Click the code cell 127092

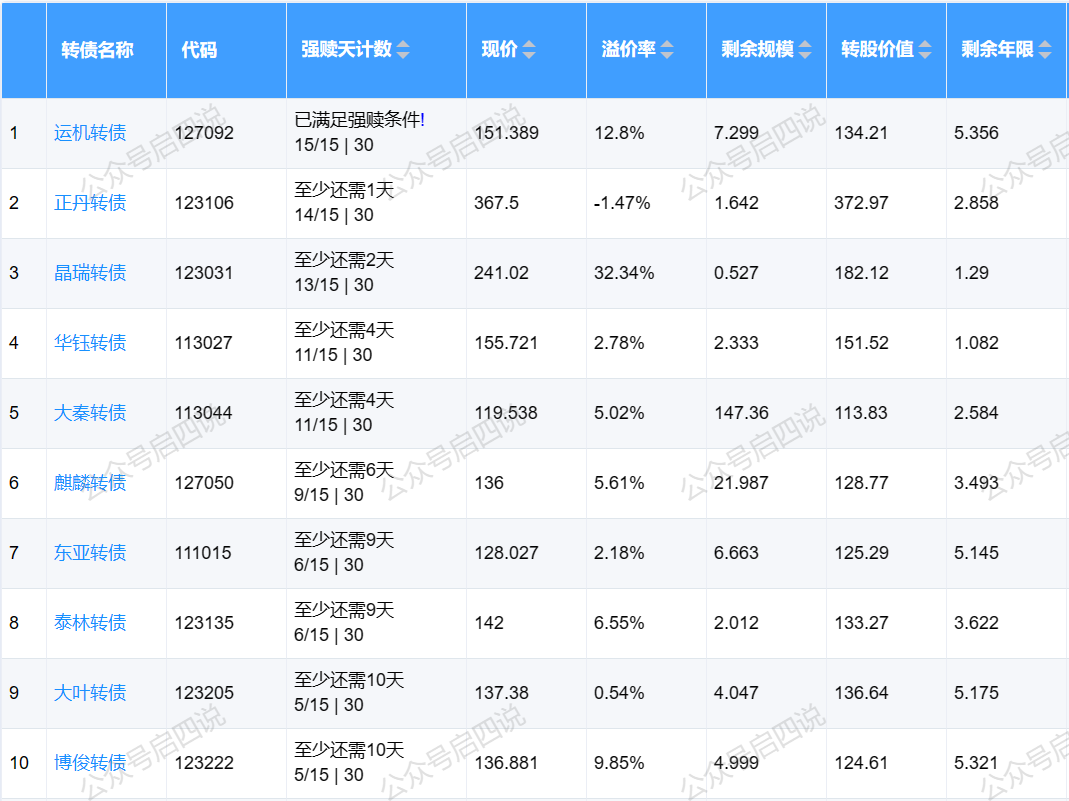coord(204,133)
